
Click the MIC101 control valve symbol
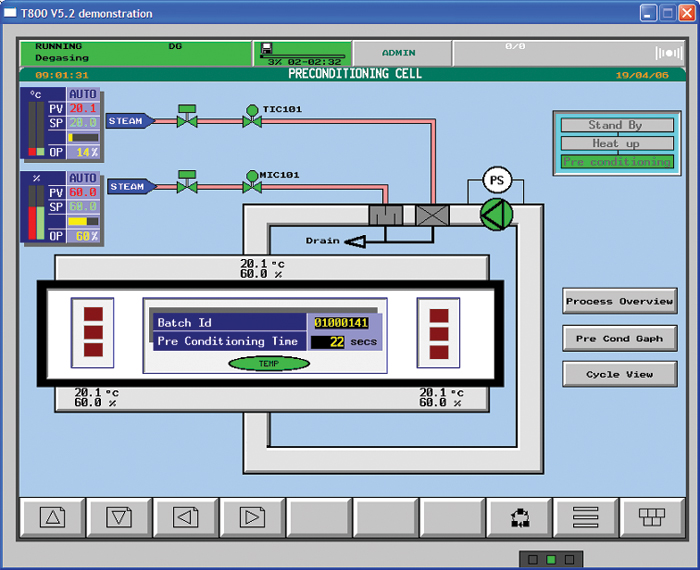(252, 182)
